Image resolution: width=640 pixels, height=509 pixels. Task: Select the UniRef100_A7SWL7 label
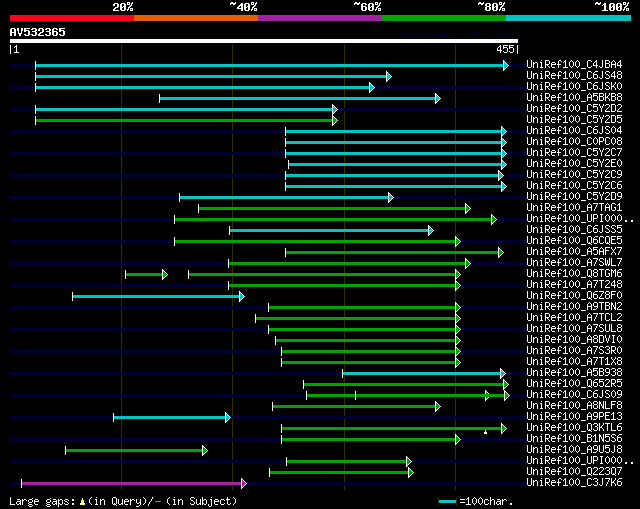pyautogui.click(x=574, y=263)
